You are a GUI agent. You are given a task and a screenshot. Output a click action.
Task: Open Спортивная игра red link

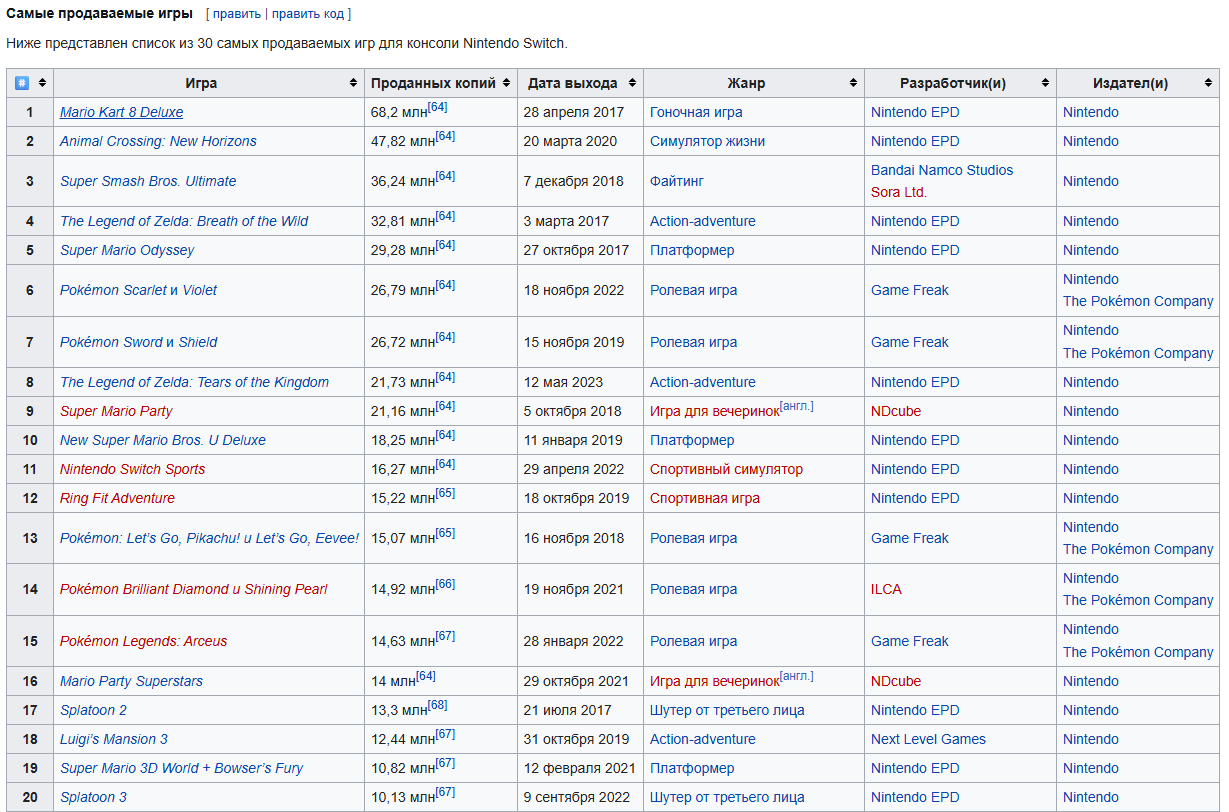705,498
